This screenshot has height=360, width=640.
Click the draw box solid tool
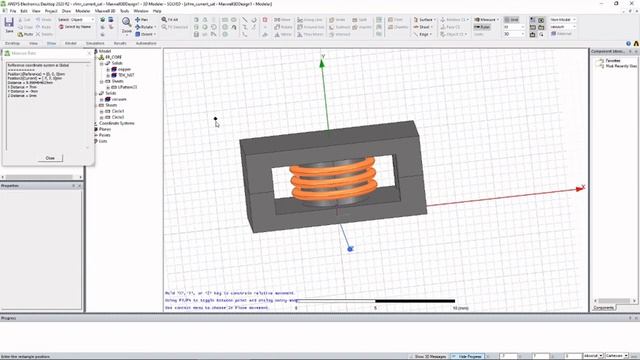(196, 20)
